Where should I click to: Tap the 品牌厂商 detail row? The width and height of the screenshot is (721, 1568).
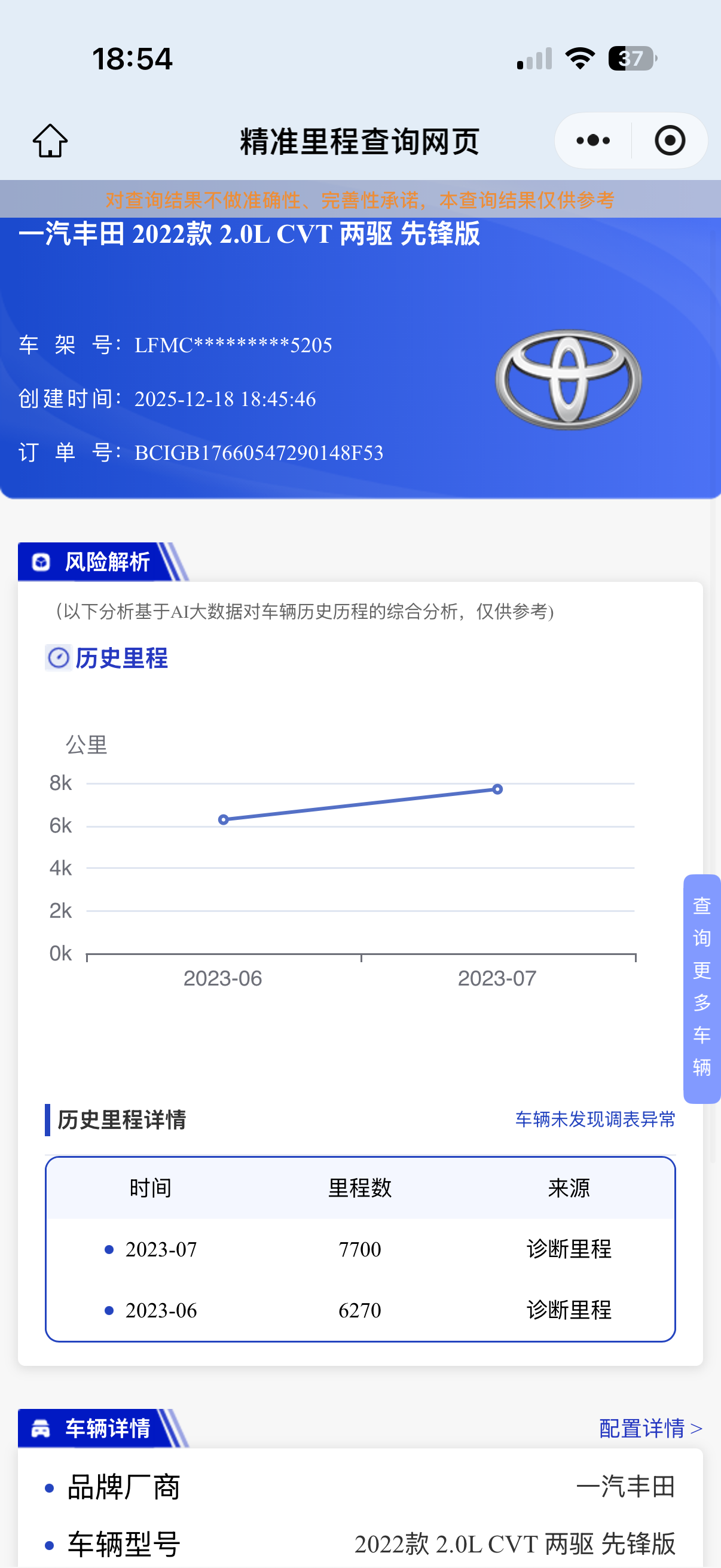pos(360,1487)
